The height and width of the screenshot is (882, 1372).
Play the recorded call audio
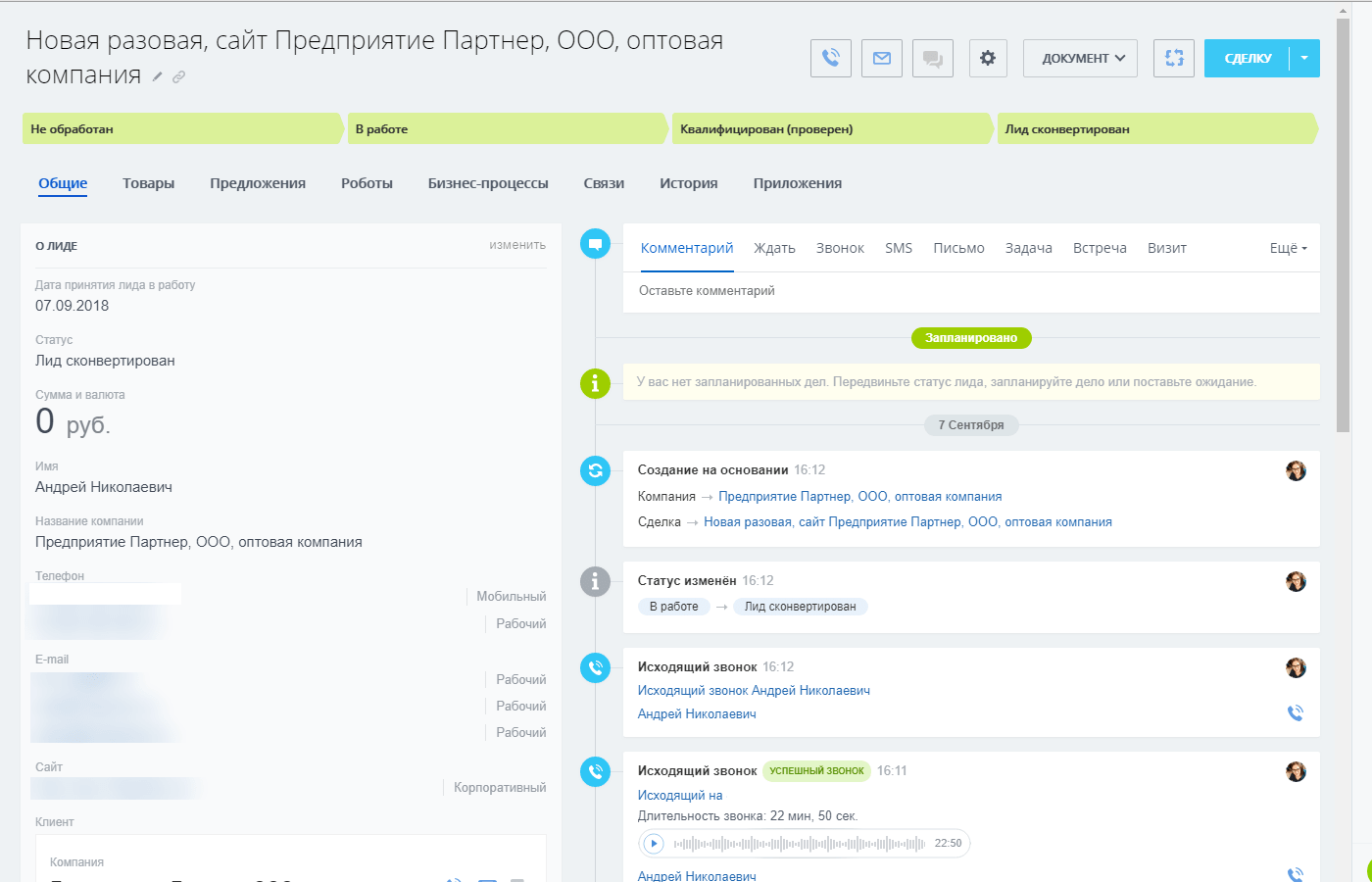(x=652, y=843)
